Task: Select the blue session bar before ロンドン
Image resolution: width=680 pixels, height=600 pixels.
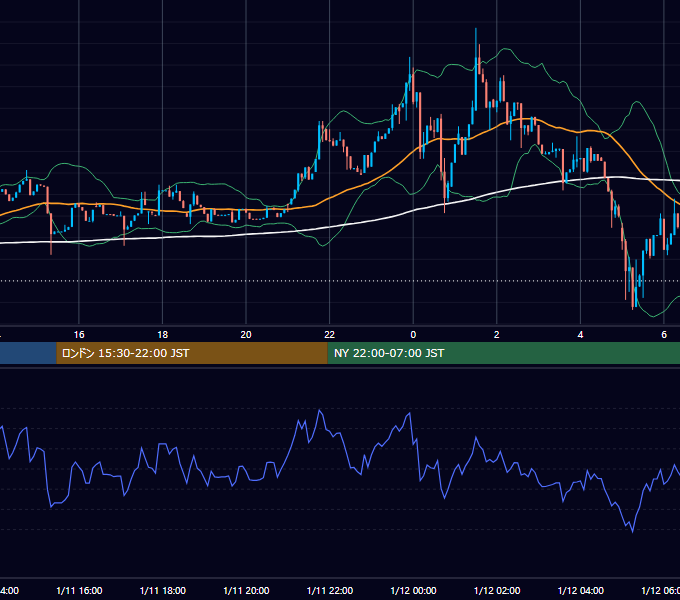Action: (x=28, y=353)
